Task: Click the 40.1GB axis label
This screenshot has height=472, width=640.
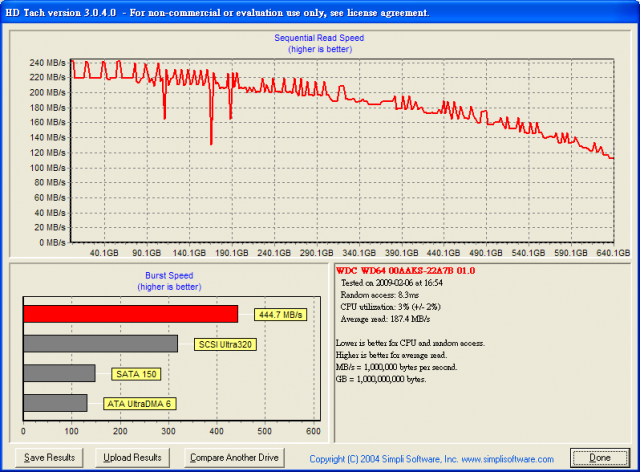Action: pyautogui.click(x=104, y=253)
